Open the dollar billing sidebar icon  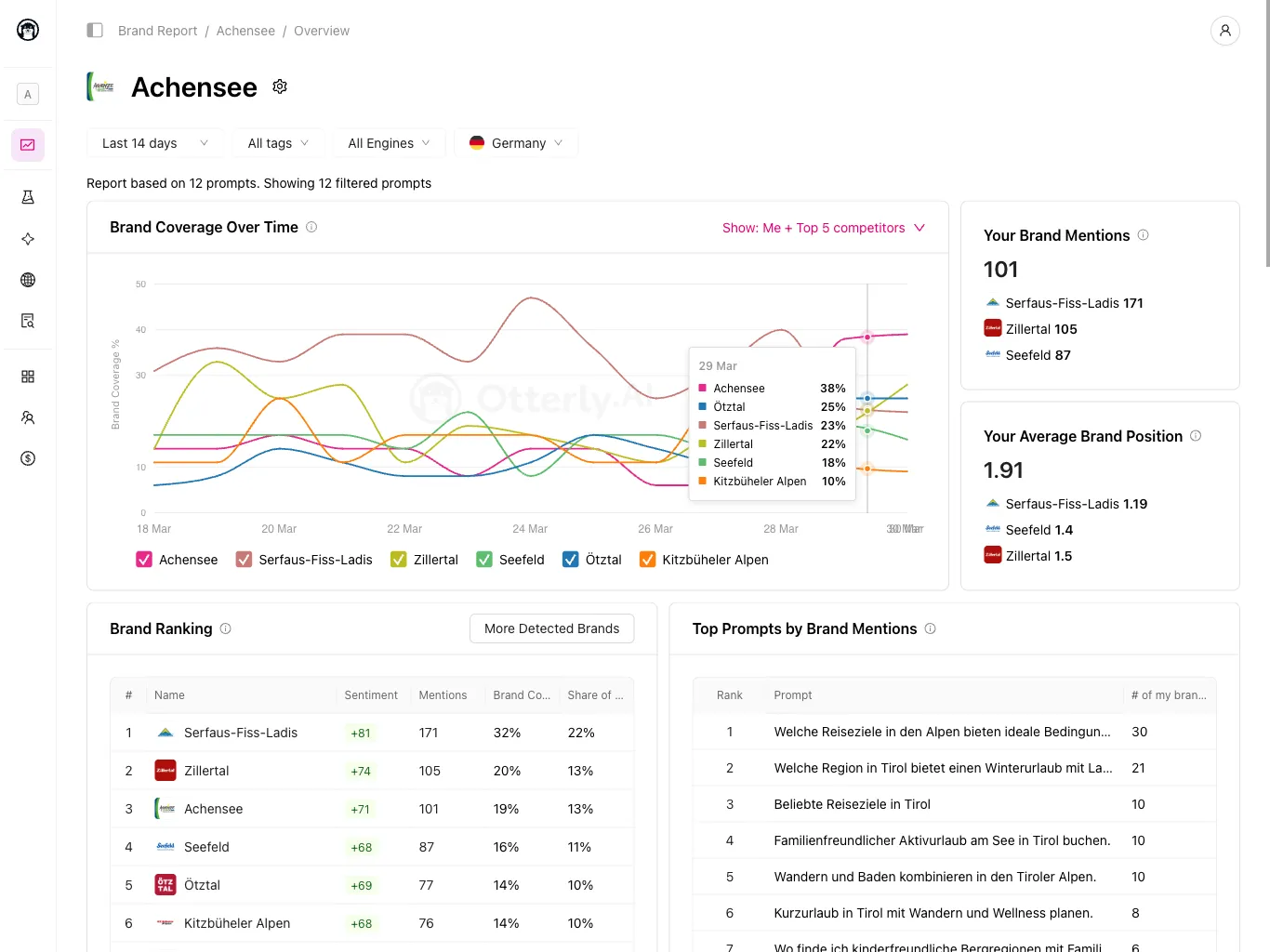point(28,458)
